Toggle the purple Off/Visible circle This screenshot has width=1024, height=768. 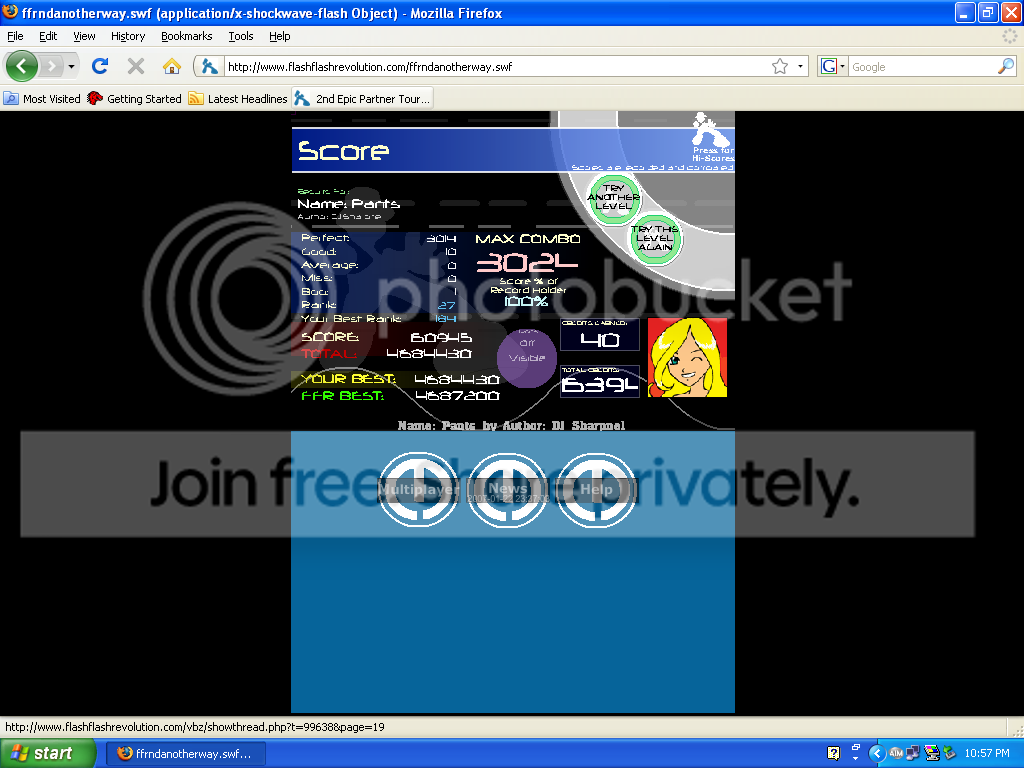click(527, 357)
